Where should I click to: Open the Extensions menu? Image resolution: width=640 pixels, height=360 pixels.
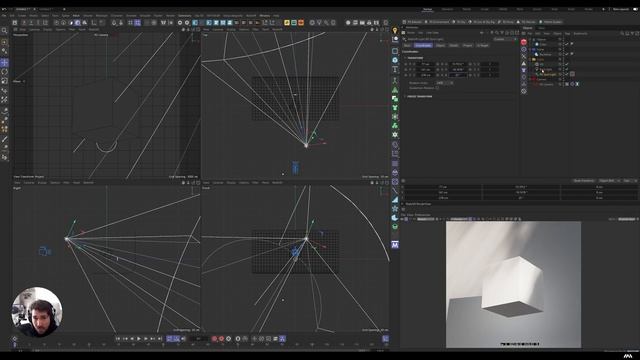coord(184,16)
